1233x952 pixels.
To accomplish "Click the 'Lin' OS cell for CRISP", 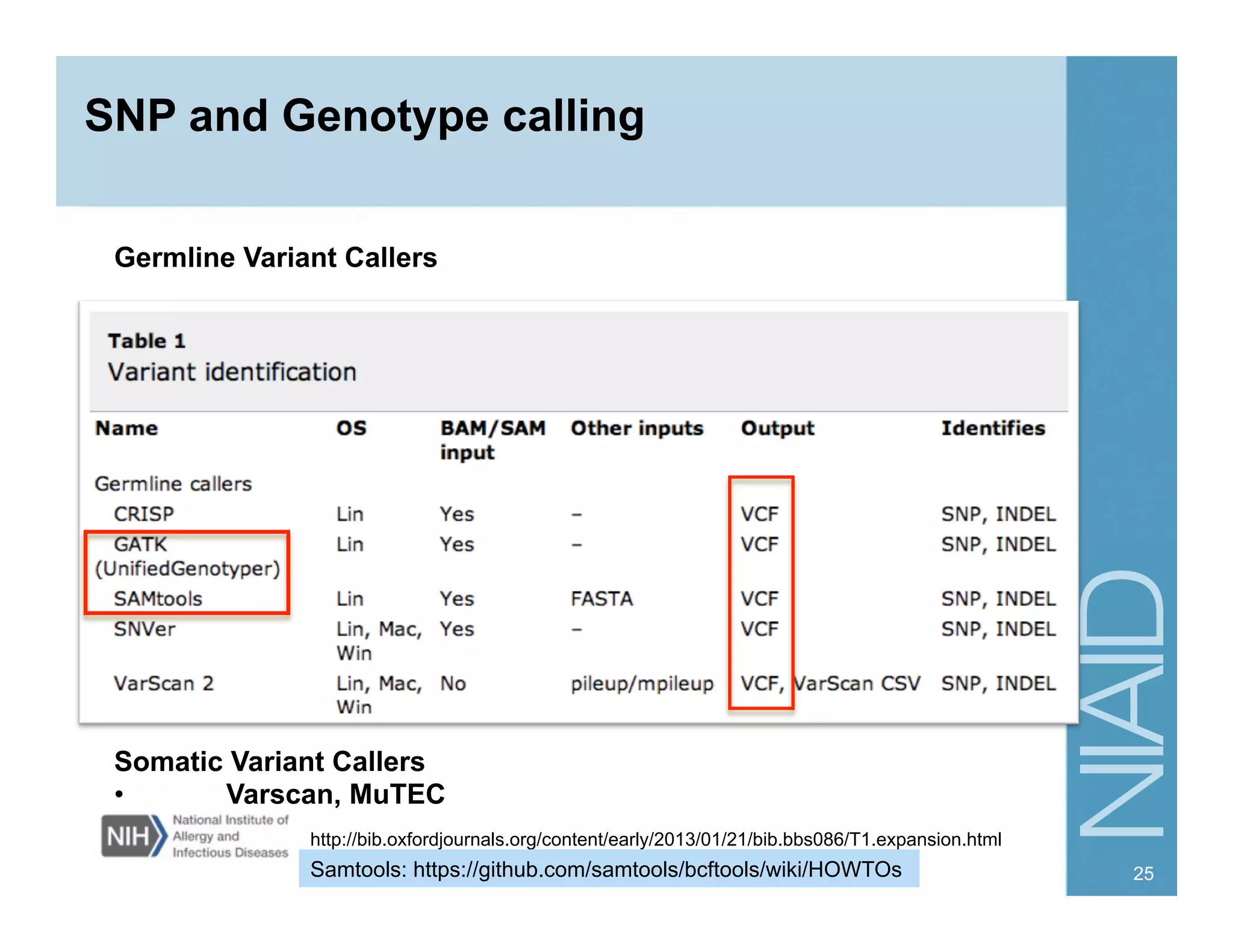I will (350, 514).
